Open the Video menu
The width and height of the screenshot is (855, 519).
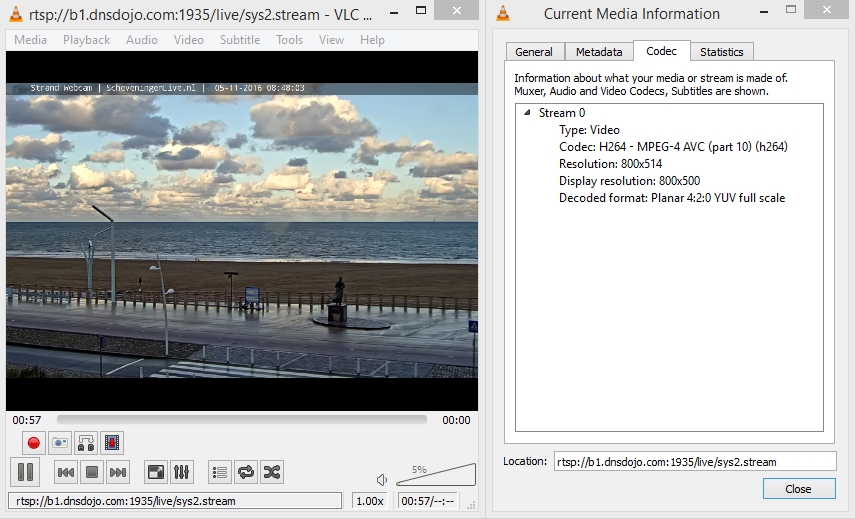(189, 40)
